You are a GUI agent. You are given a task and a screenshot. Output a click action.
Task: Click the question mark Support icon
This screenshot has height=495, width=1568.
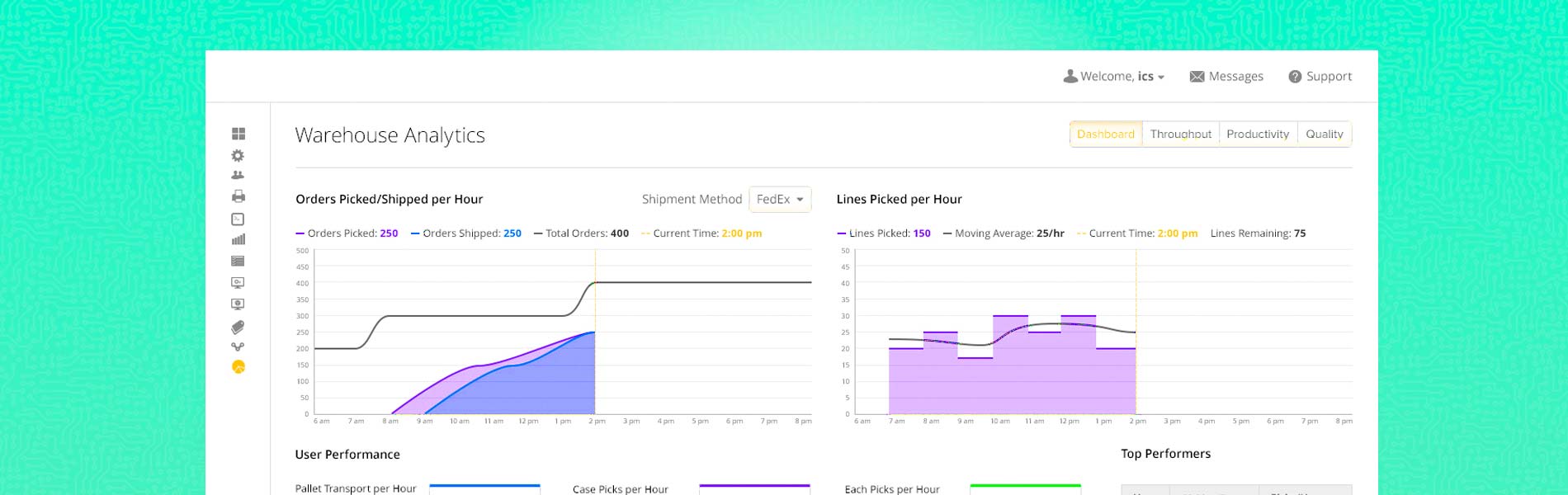point(1295,77)
